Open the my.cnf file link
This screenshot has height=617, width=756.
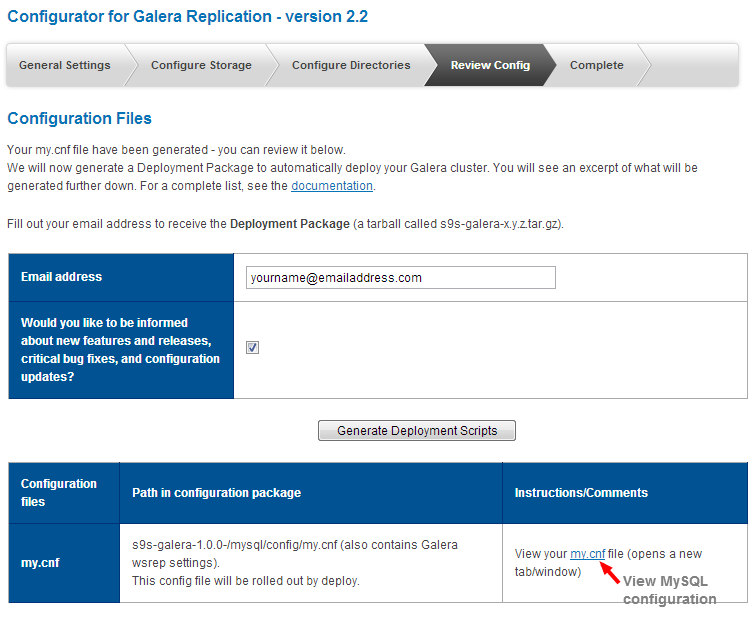tap(587, 554)
